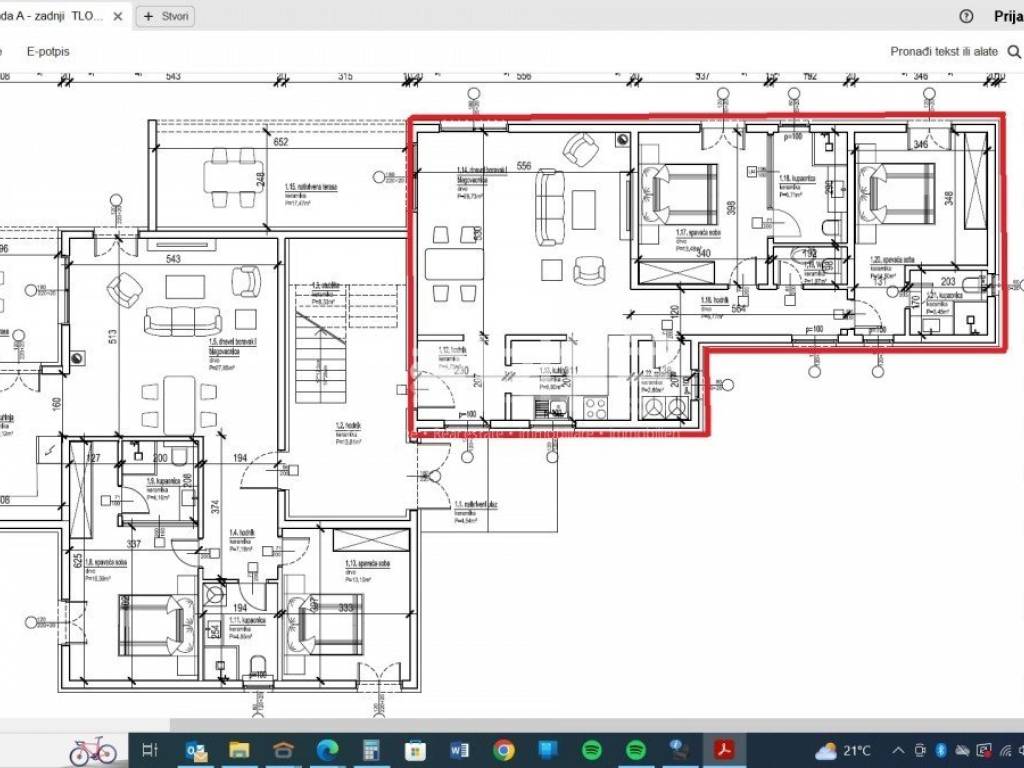Launch Google Chrome from taskbar

coord(503,750)
